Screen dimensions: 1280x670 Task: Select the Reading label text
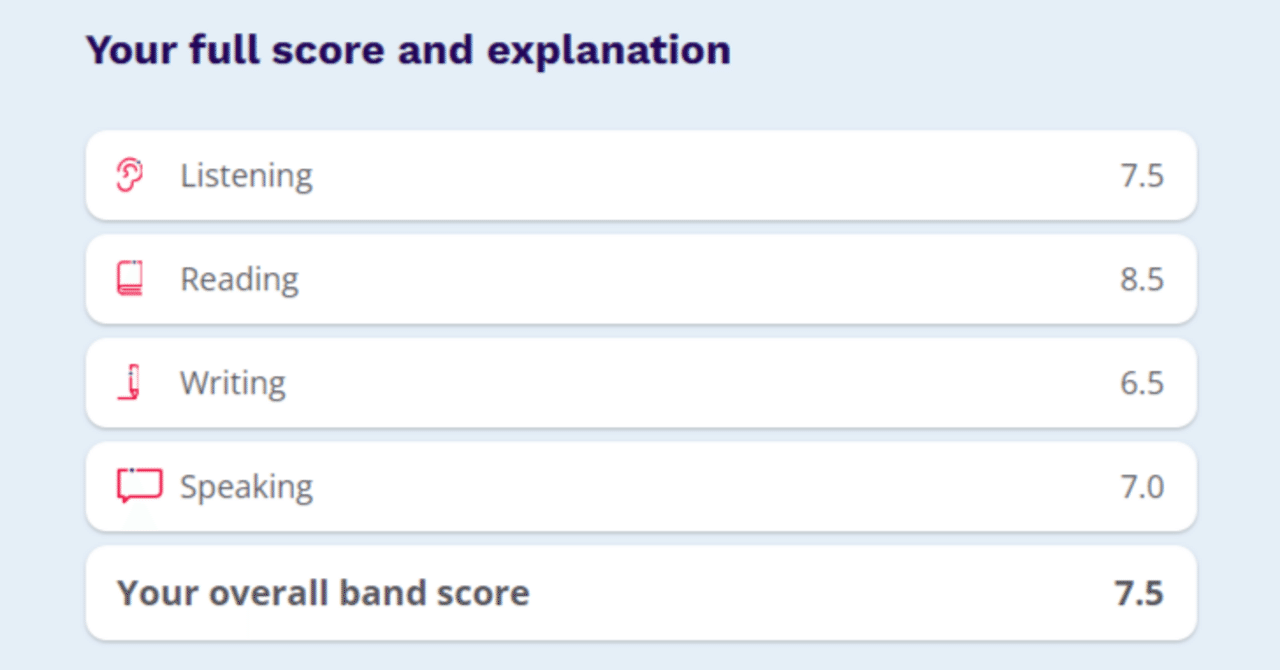click(239, 280)
